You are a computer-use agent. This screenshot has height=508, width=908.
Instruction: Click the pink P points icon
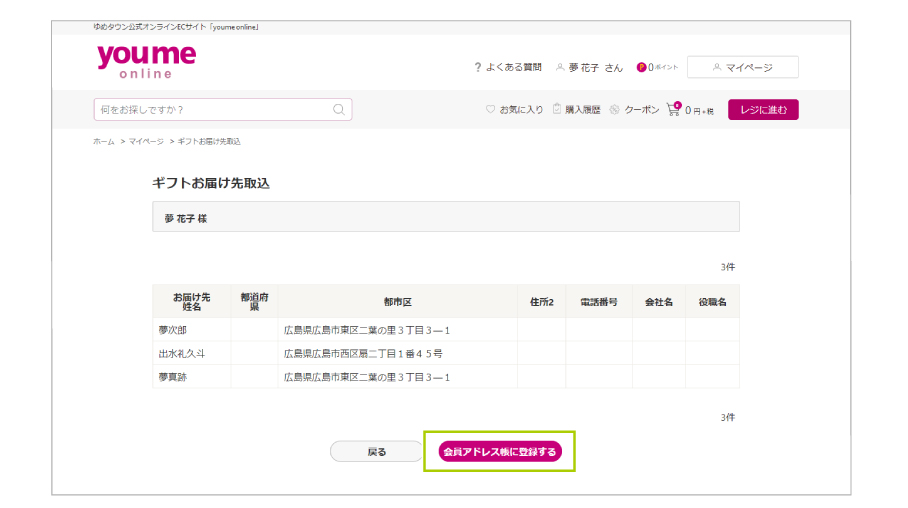[x=641, y=67]
